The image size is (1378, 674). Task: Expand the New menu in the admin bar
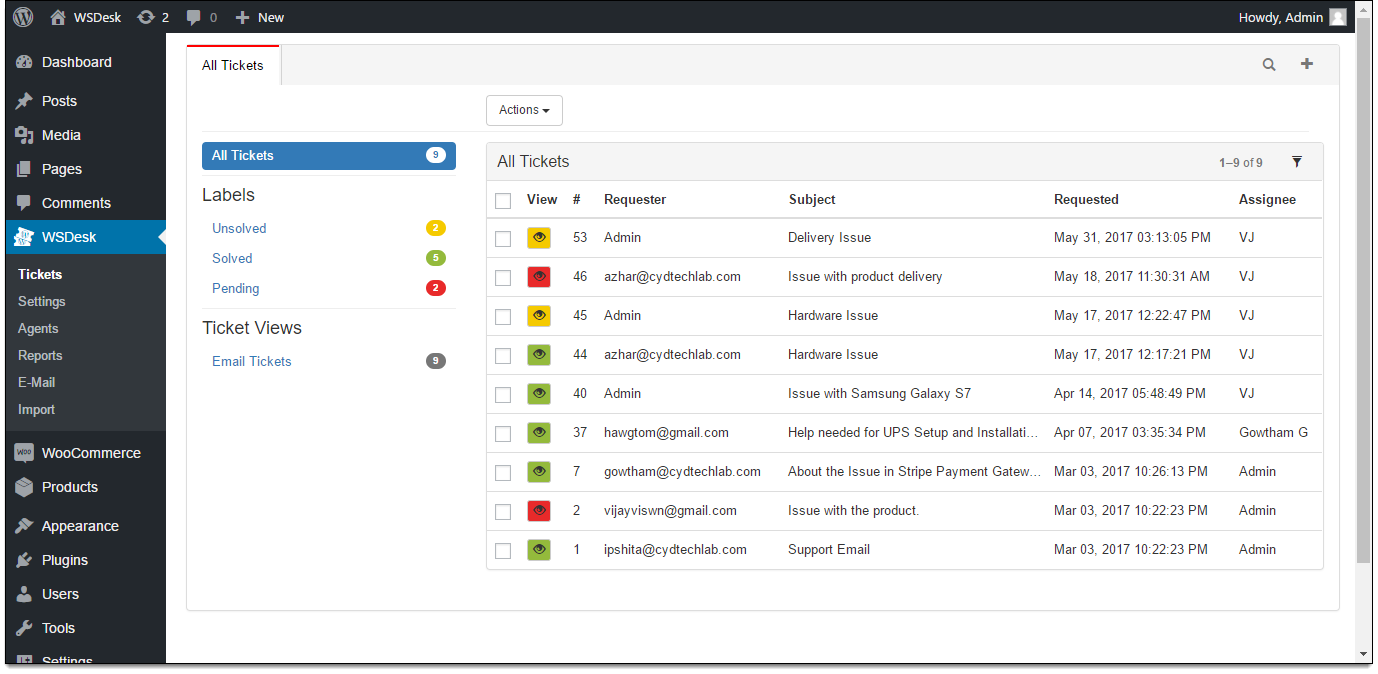point(259,17)
